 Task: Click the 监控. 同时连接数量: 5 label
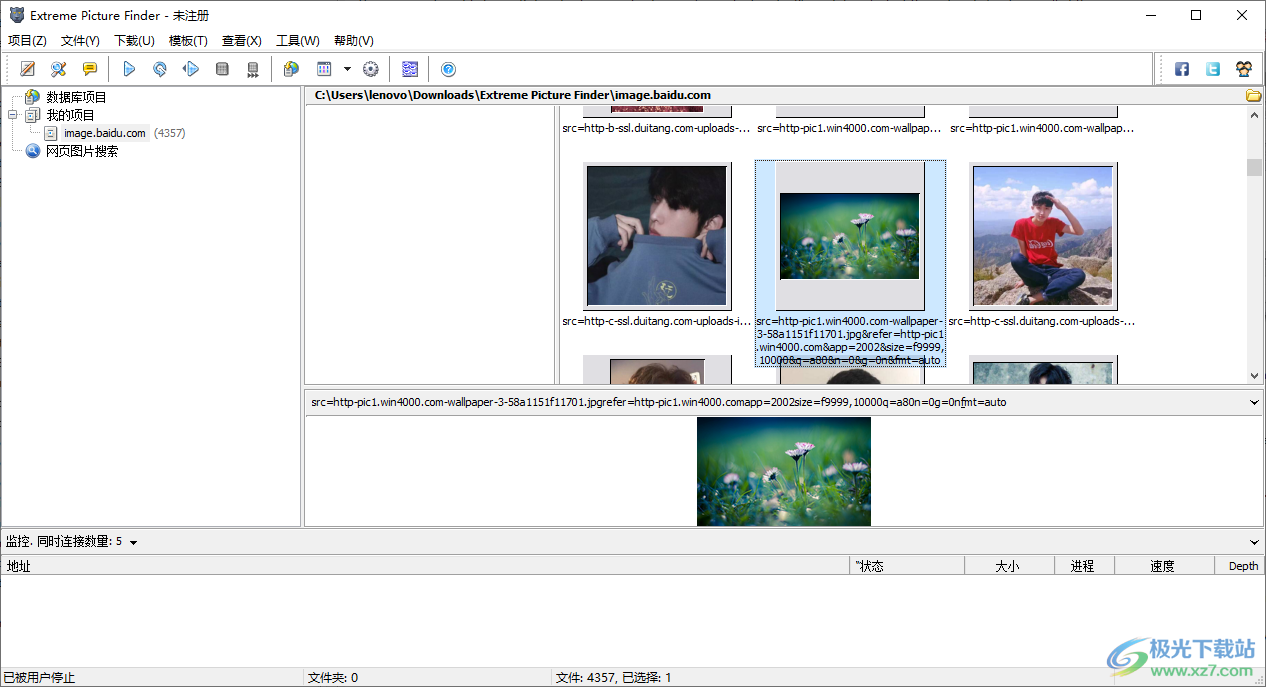point(64,542)
